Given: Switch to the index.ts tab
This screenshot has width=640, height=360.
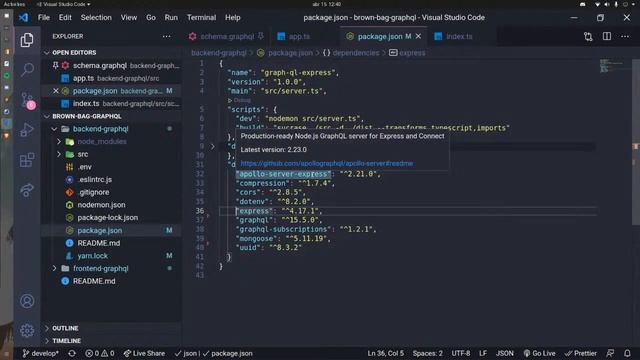Looking at the screenshot, I should point(459,36).
